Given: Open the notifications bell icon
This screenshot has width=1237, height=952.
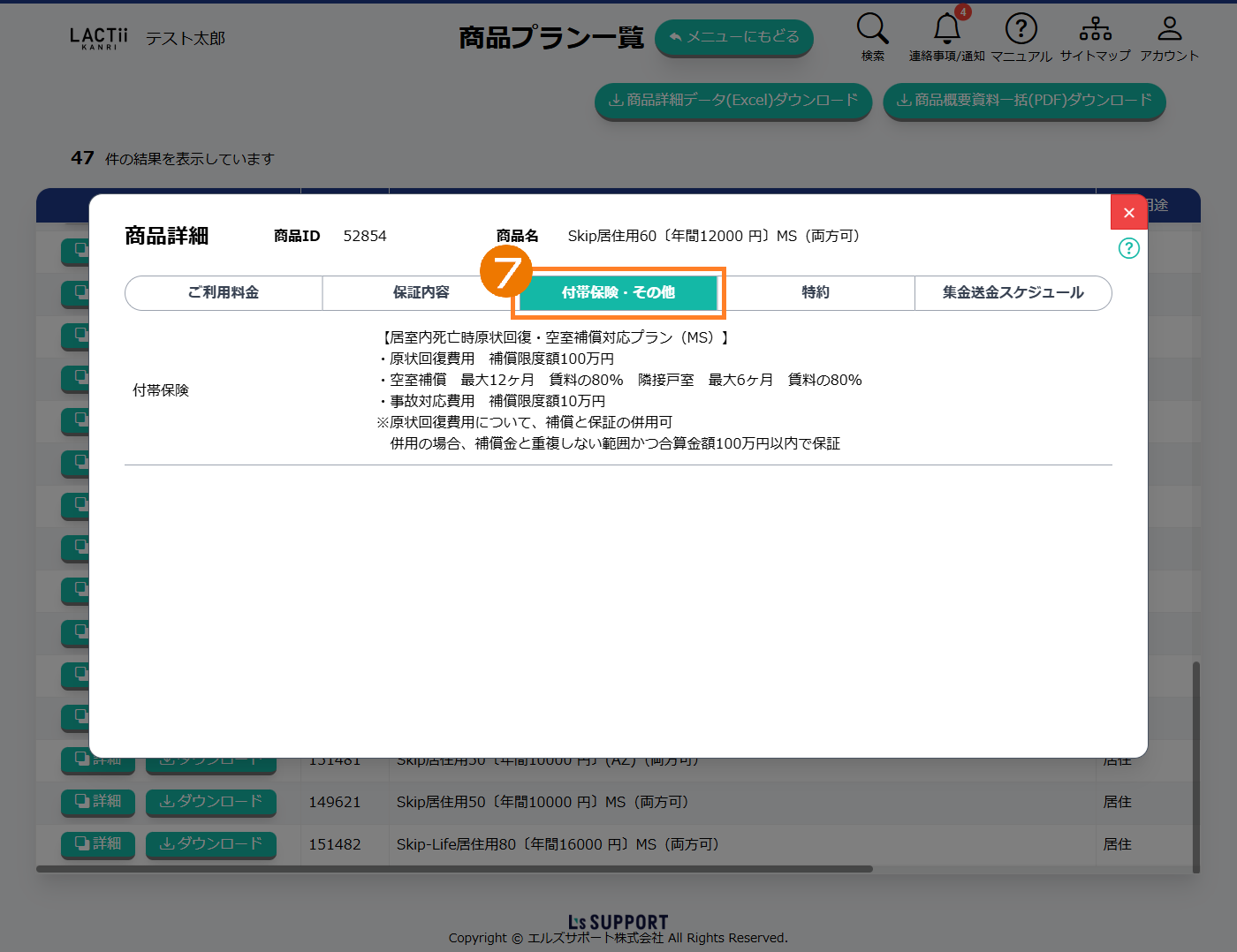Looking at the screenshot, I should coord(947,29).
